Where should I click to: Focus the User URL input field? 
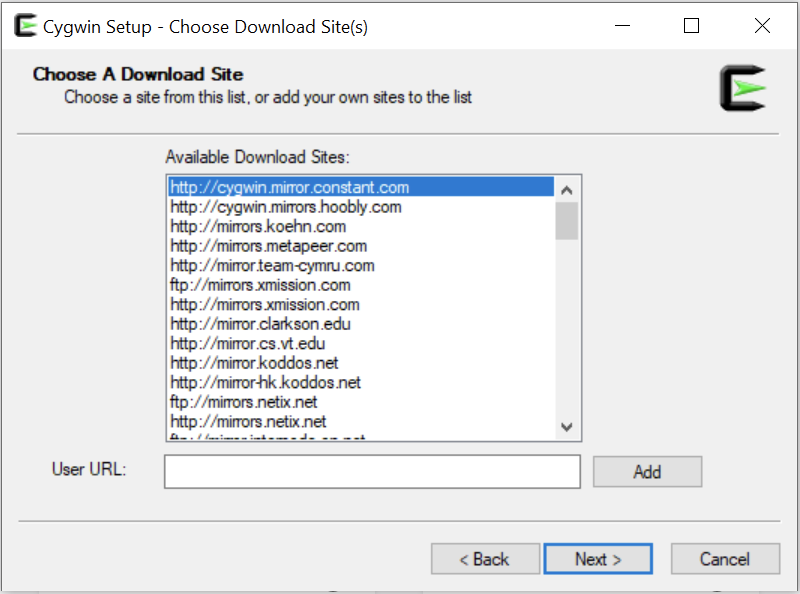click(372, 472)
